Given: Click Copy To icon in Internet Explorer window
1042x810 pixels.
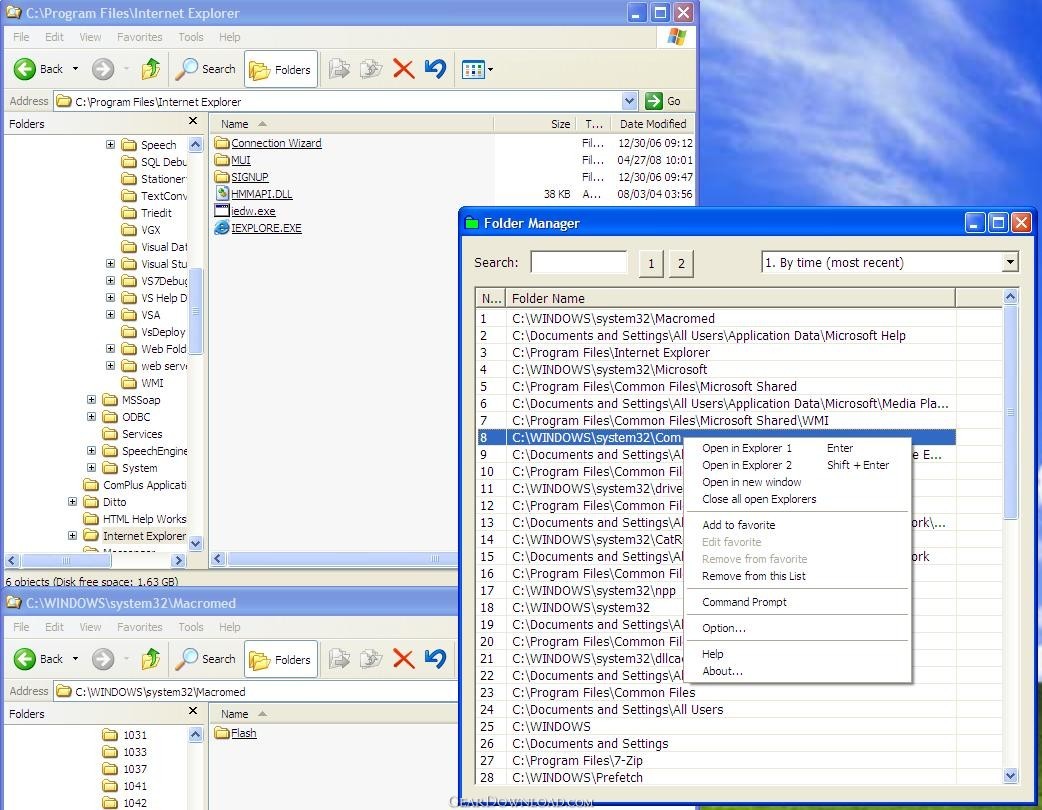Looking at the screenshot, I should 371,68.
